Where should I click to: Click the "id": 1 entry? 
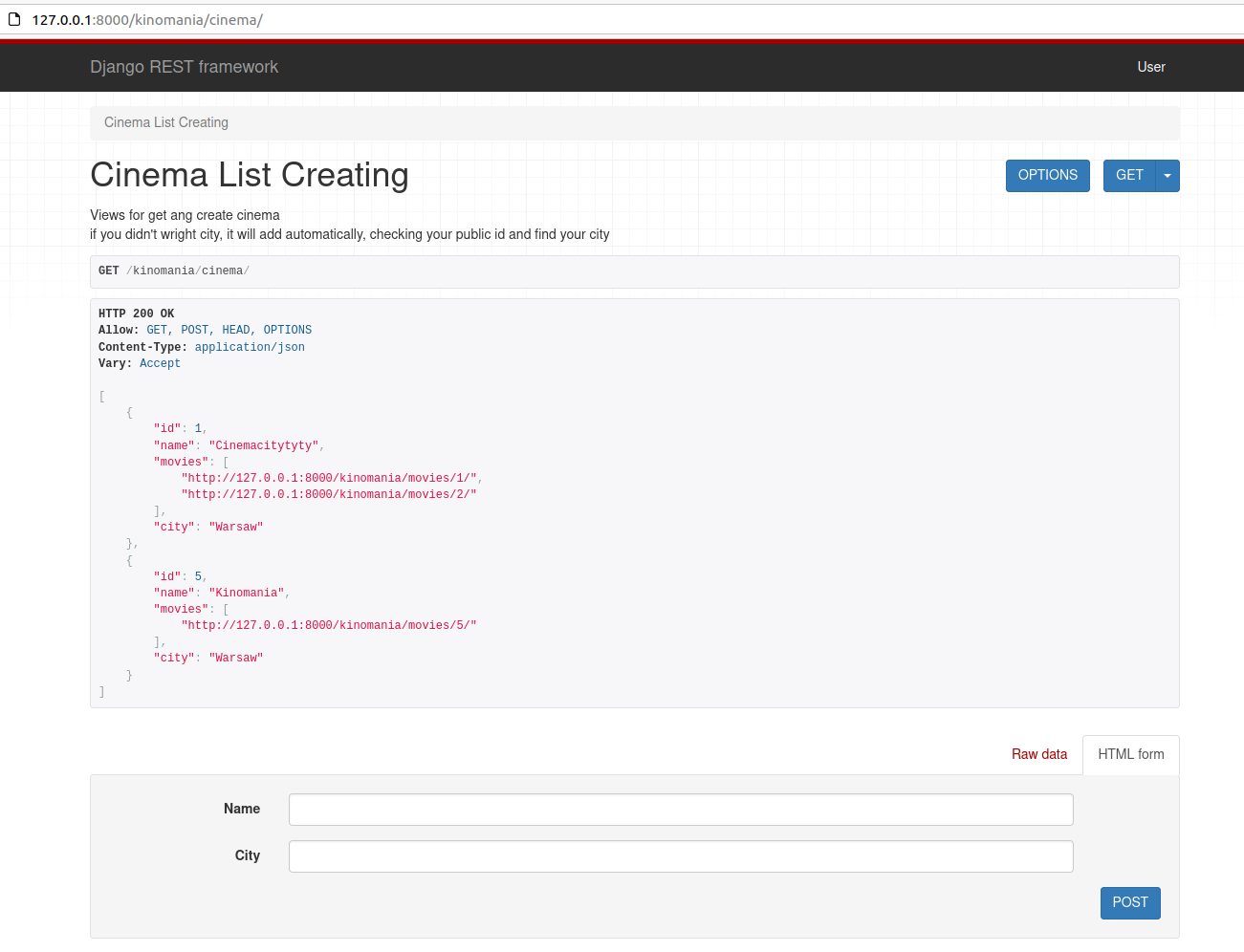coord(179,428)
